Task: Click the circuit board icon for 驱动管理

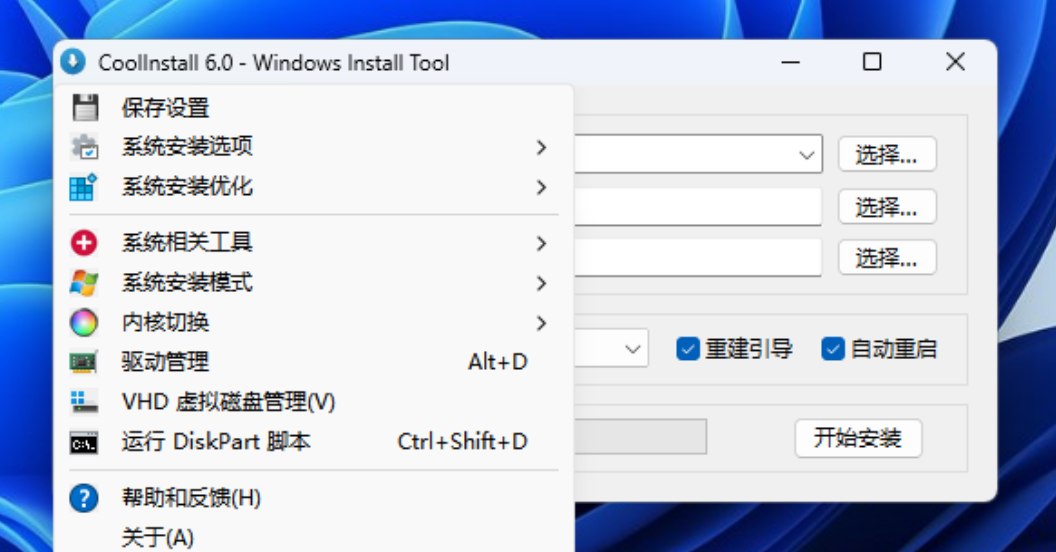Action: [84, 362]
